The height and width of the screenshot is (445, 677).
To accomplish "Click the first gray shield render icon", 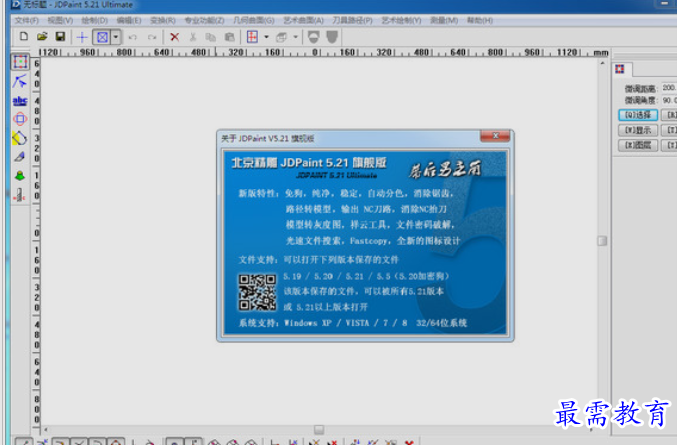I will click(x=313, y=37).
